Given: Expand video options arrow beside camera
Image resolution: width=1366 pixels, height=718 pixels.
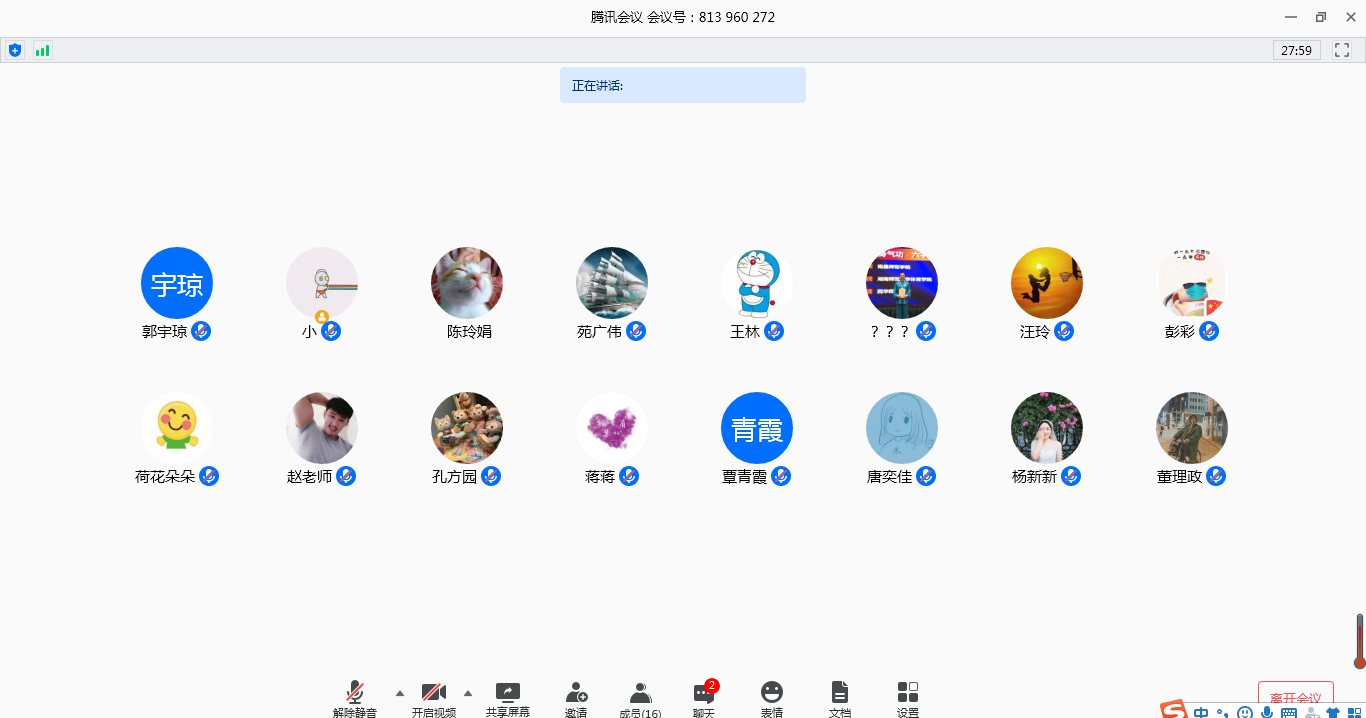Looking at the screenshot, I should tap(468, 693).
